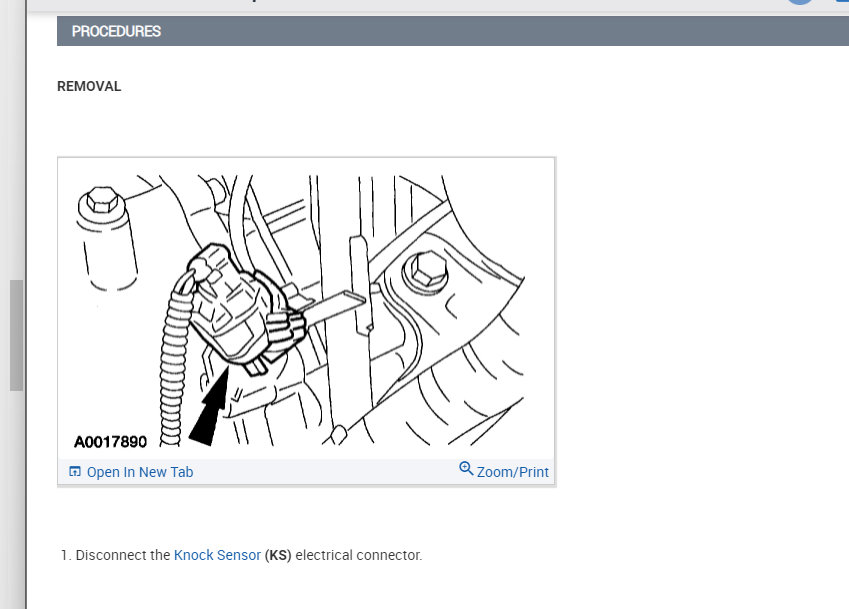Select the REMOVAL heading text
Image resolution: width=849 pixels, height=609 pixels.
89,87
